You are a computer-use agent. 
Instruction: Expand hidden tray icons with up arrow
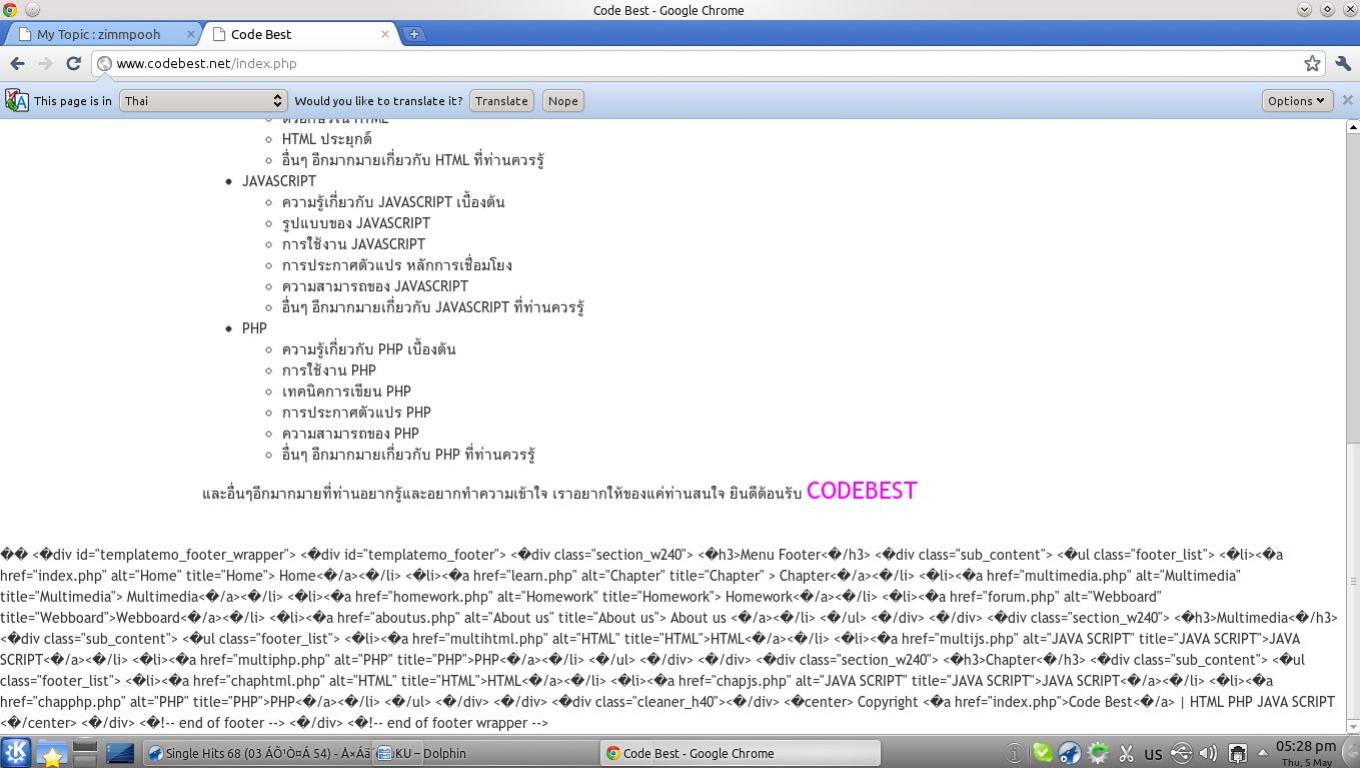click(x=1262, y=753)
